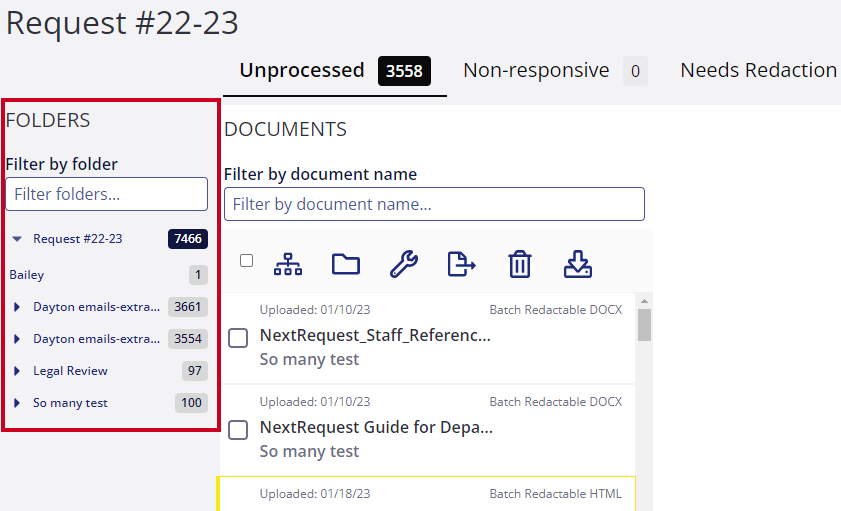
Task: Click the scrollbar up arrow in documents list
Action: pos(644,301)
